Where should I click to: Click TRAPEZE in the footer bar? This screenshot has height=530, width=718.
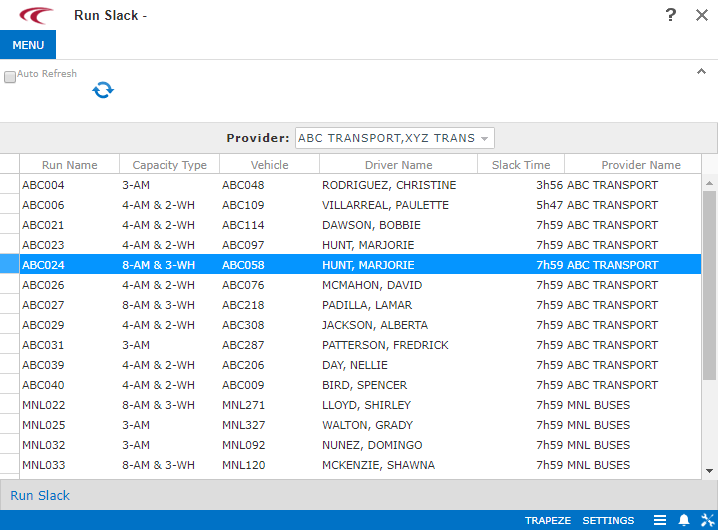(x=548, y=520)
